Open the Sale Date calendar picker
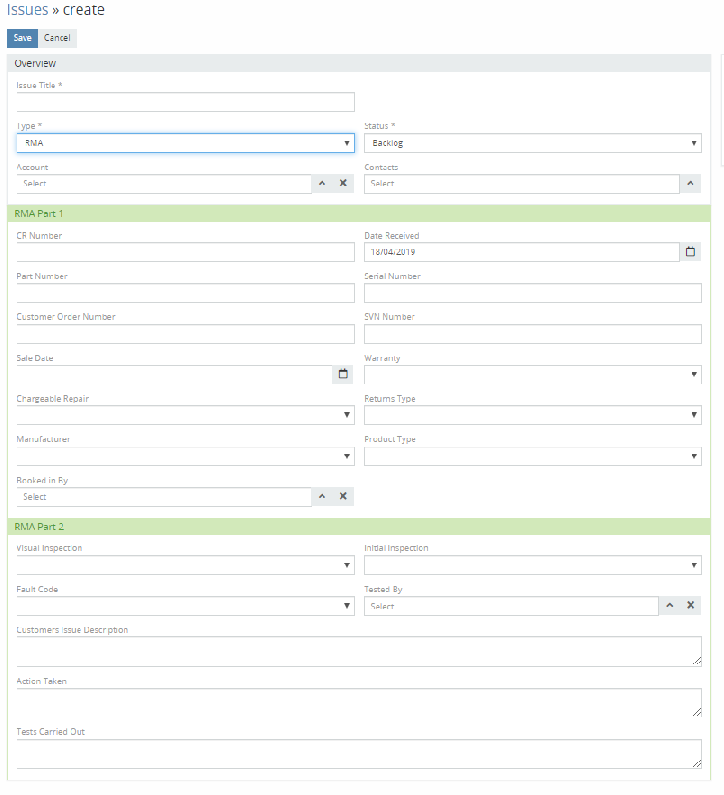Viewport: 724px width, 795px height. (x=343, y=374)
